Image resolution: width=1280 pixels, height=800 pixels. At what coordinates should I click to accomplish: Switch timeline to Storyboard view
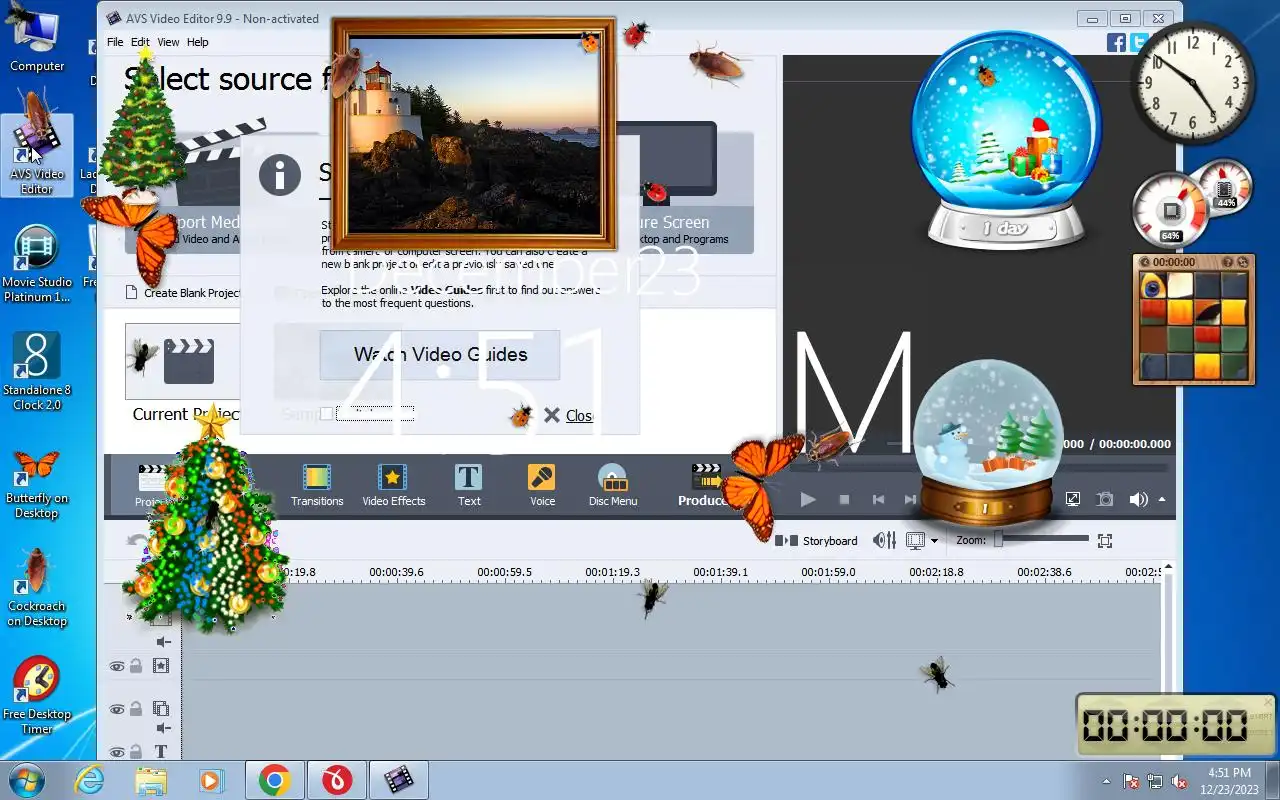(817, 540)
